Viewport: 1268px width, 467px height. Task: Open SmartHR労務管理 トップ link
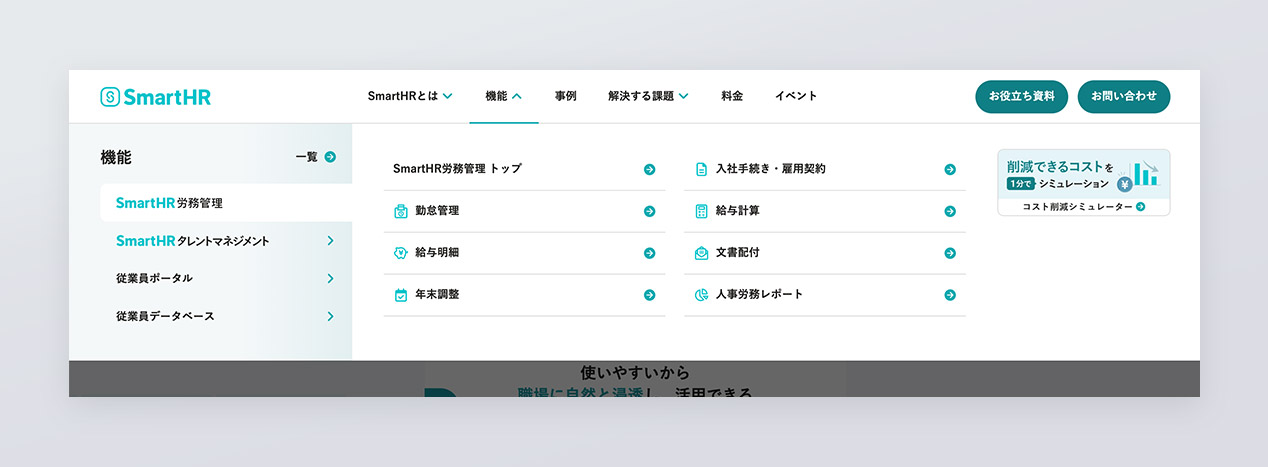tap(525, 169)
